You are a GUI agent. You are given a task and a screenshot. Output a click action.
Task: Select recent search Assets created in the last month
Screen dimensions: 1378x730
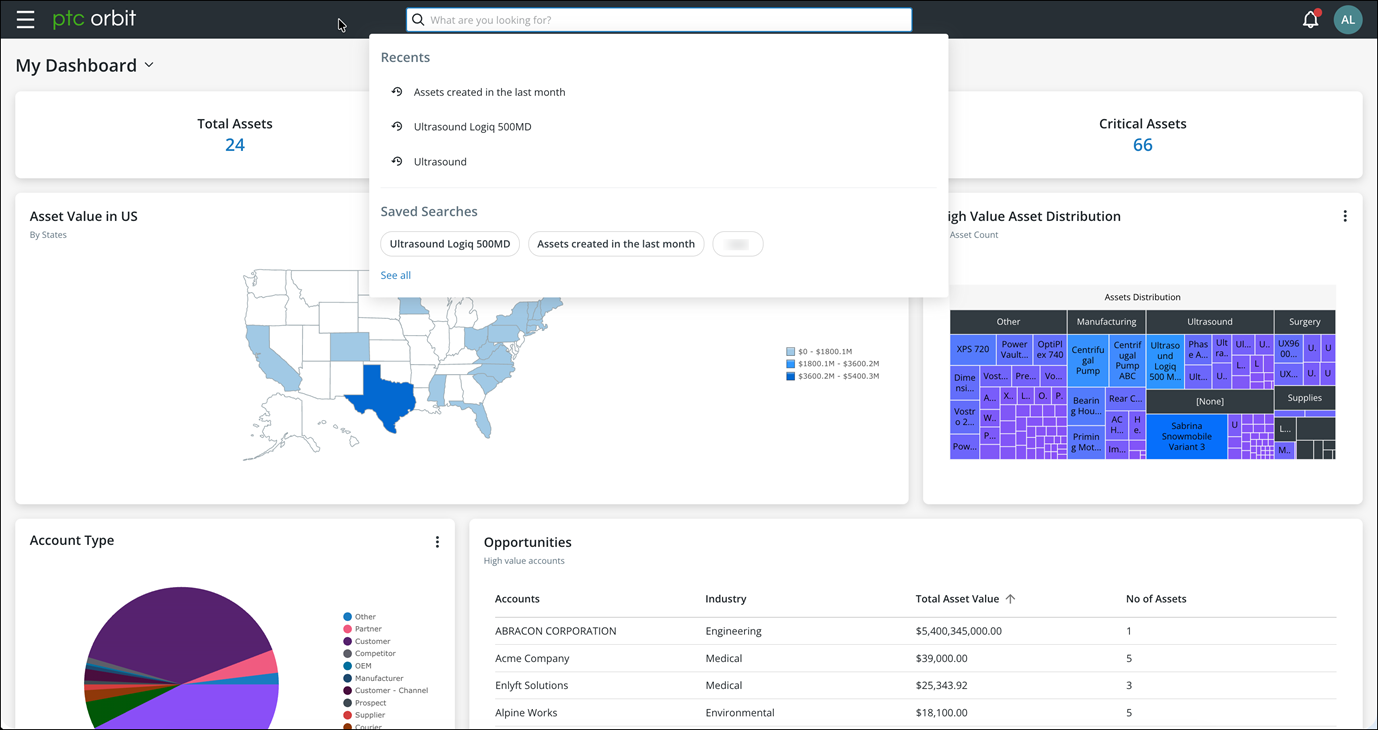(489, 92)
